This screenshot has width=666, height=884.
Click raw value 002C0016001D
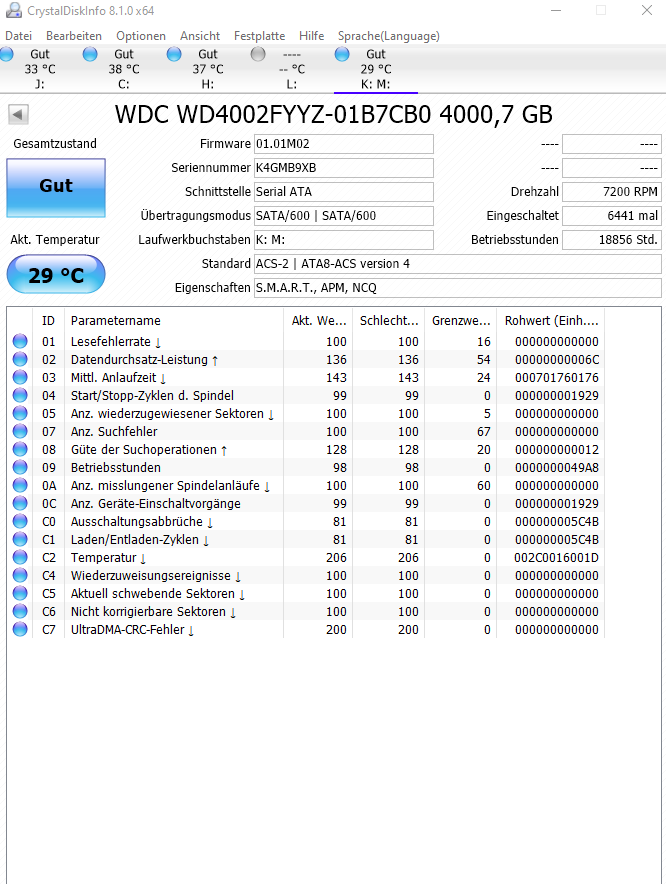[557, 558]
